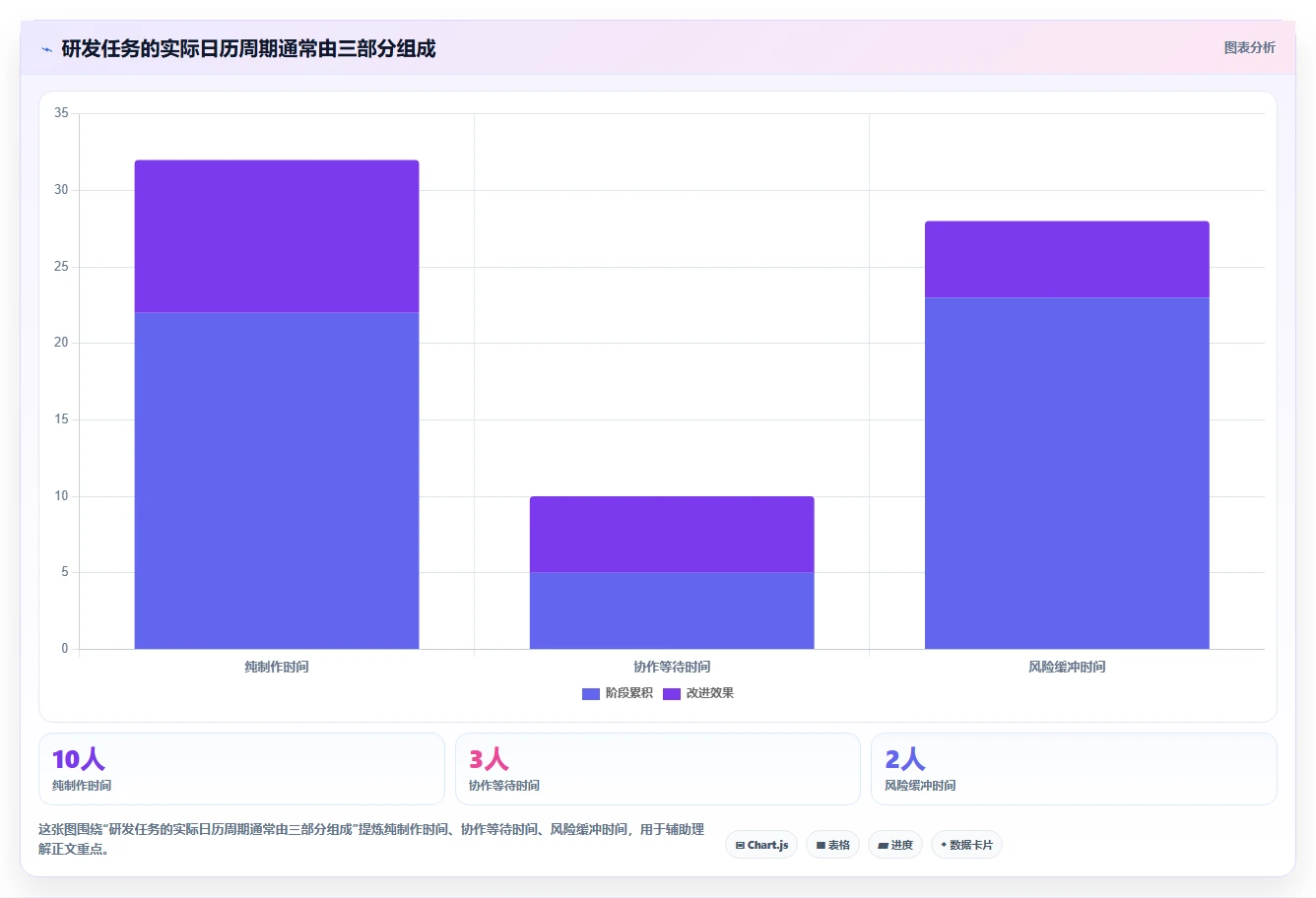Click the y-axis value 10

pos(61,496)
